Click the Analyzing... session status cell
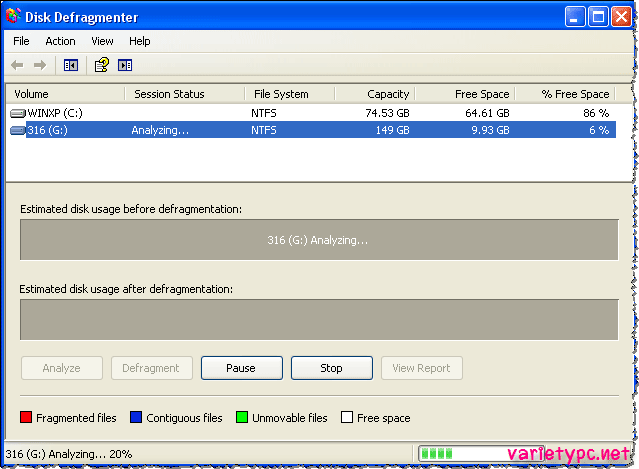Screen dimensions: 639x469 pyautogui.click(x=160, y=130)
